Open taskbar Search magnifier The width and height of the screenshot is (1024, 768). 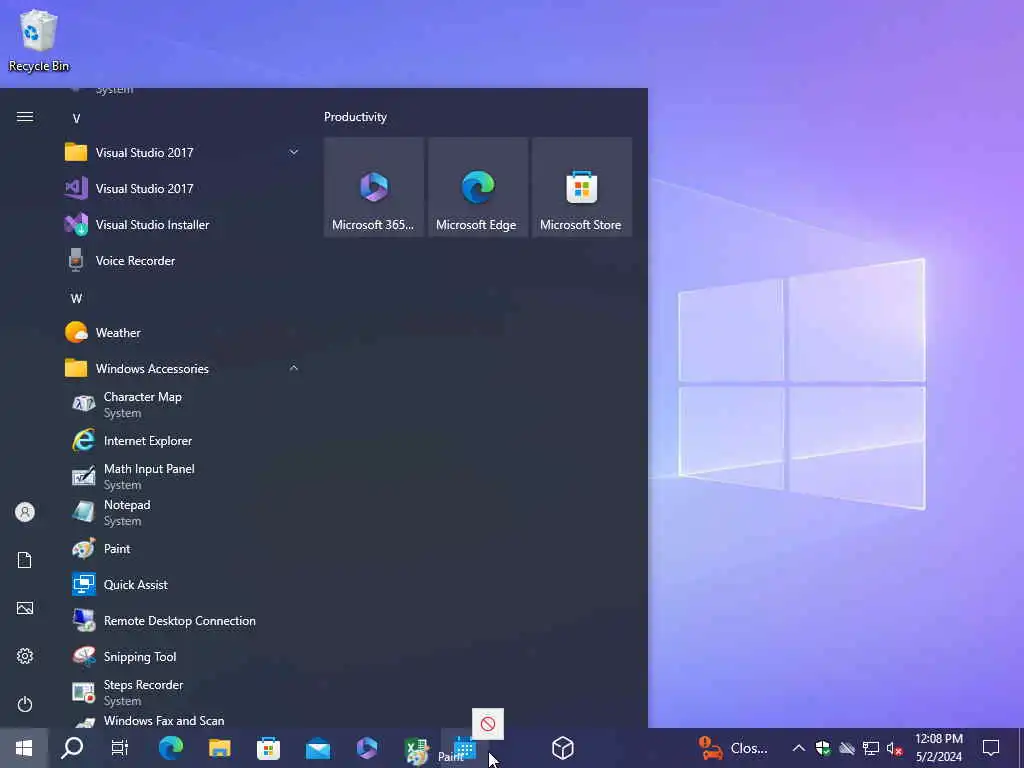(x=72, y=748)
